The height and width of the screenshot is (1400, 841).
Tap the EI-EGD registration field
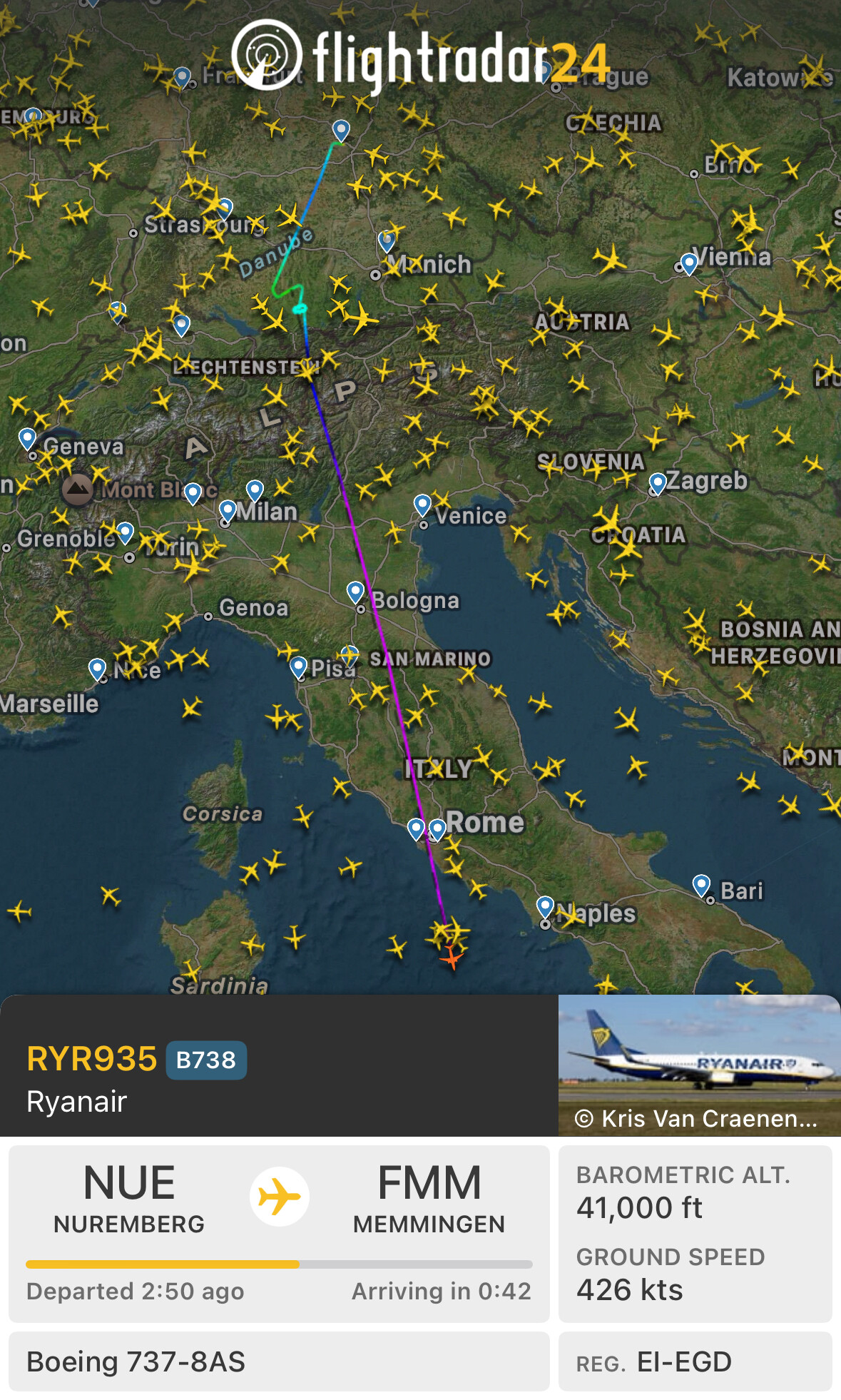coord(695,1361)
